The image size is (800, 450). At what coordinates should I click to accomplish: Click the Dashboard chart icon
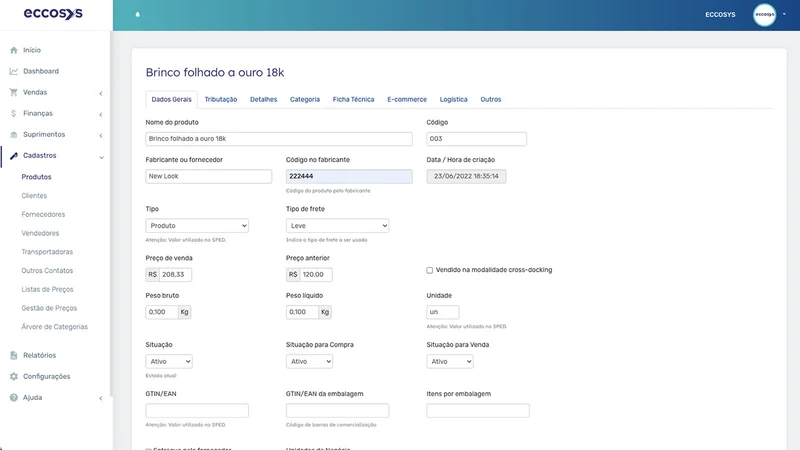click(x=14, y=71)
